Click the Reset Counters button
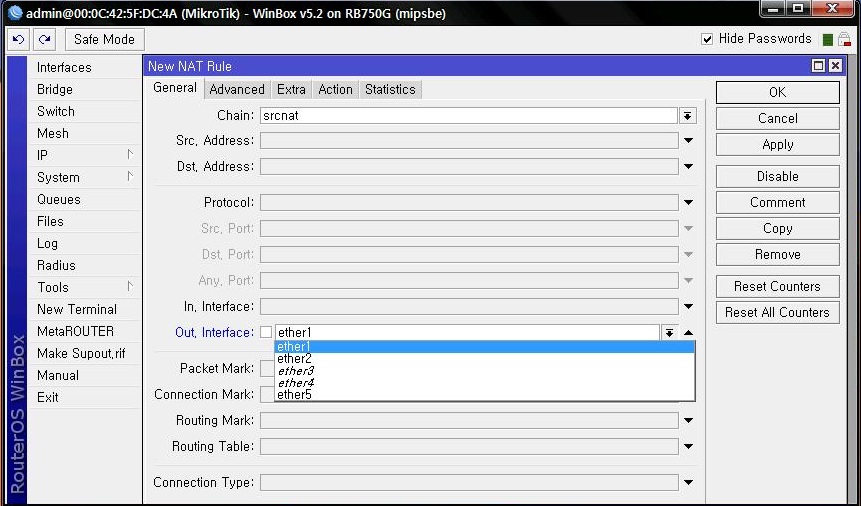The height and width of the screenshot is (506, 861). coord(778,286)
